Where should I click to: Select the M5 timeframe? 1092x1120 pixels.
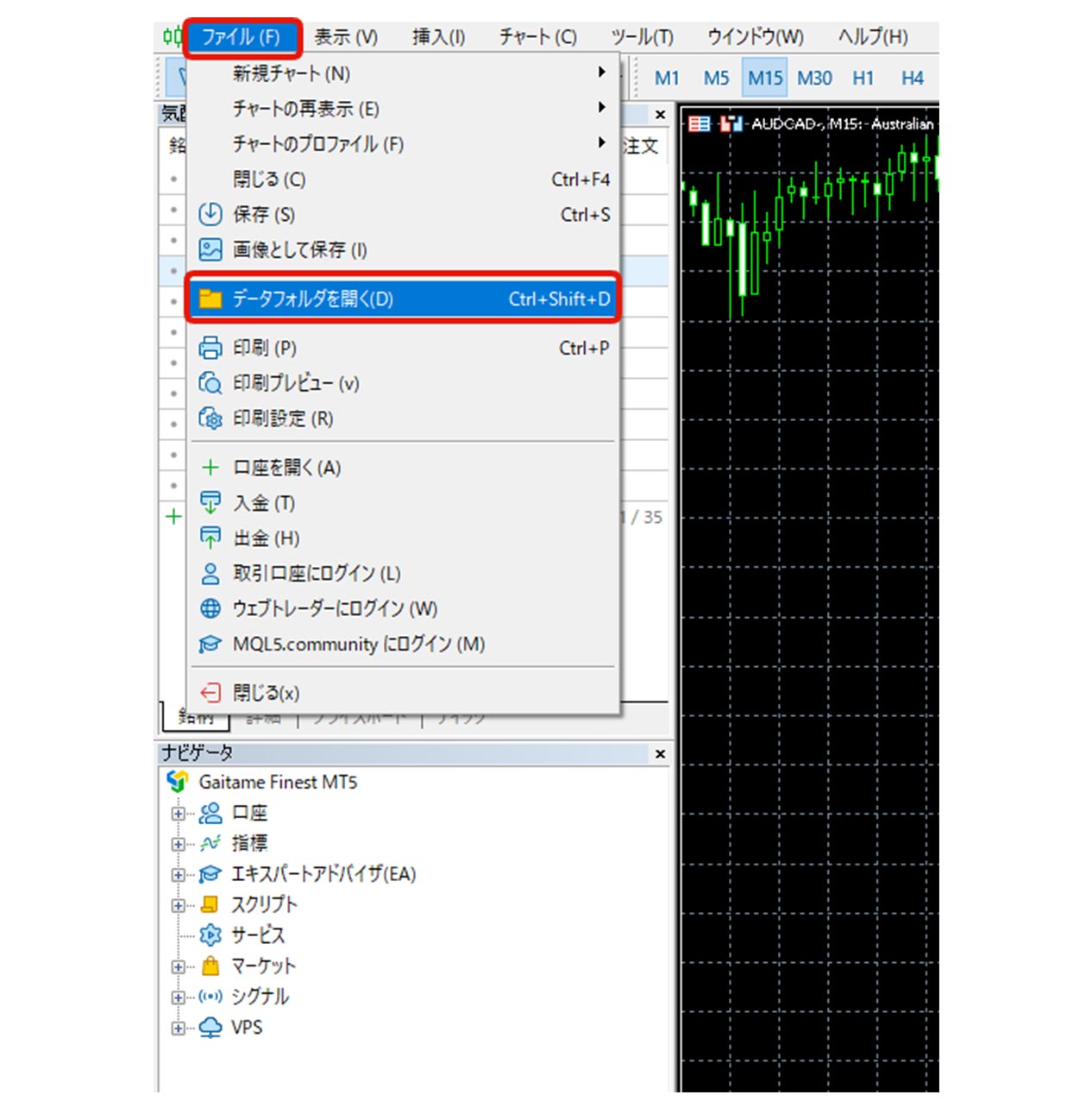tap(716, 79)
